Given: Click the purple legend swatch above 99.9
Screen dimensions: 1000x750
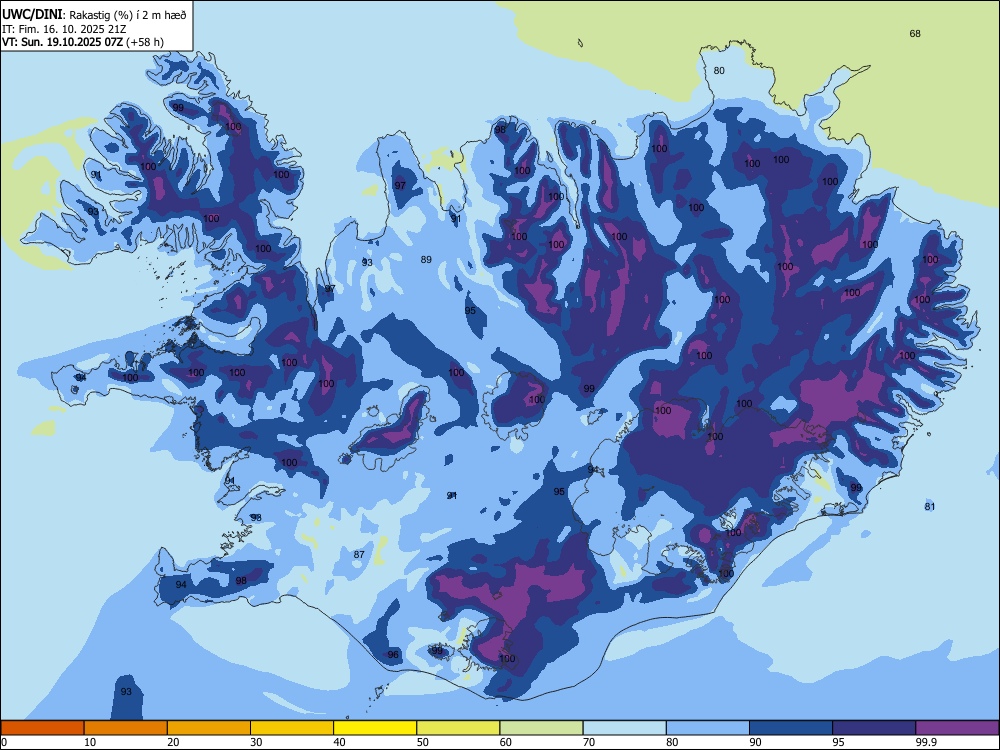Looking at the screenshot, I should point(957,728).
